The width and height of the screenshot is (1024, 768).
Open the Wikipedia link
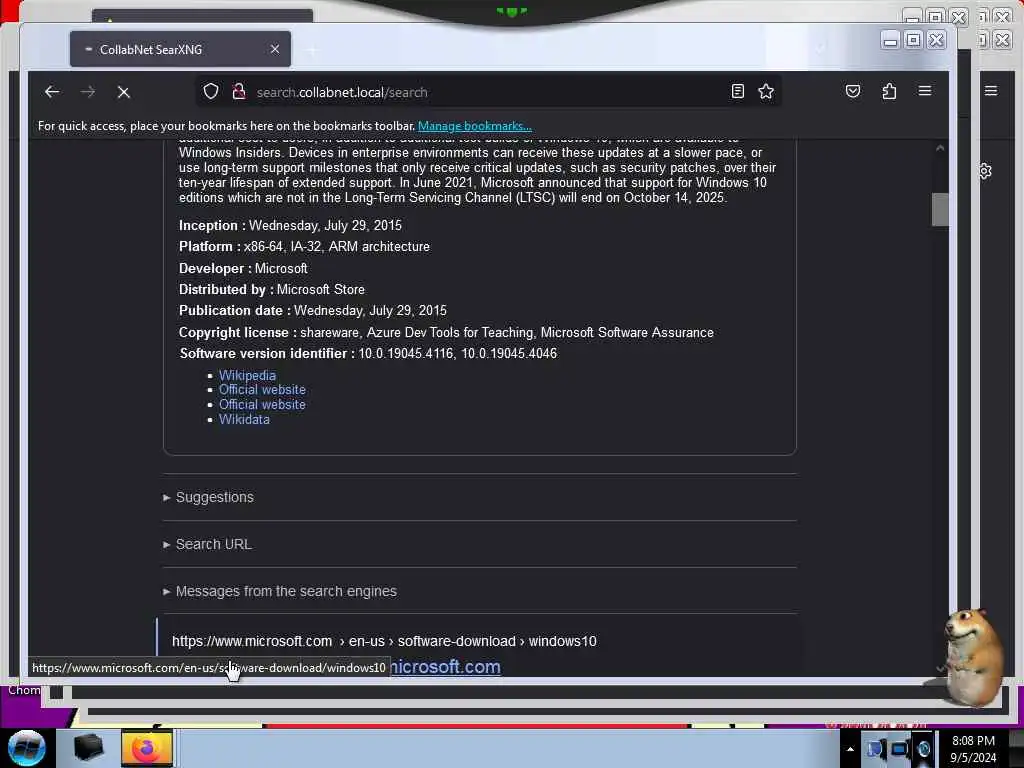[x=247, y=376]
